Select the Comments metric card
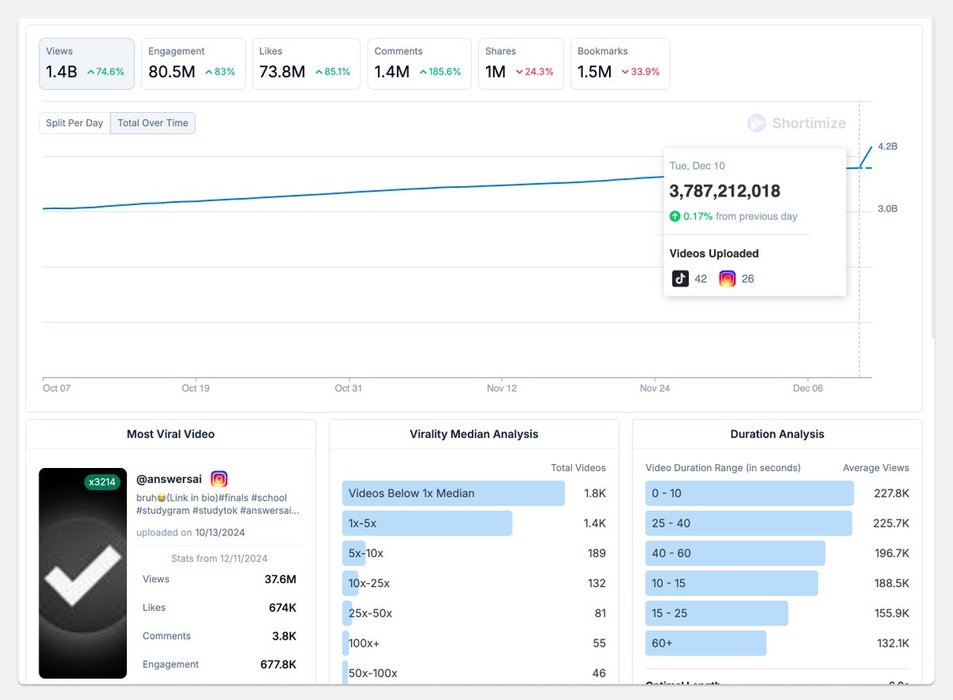 (418, 64)
